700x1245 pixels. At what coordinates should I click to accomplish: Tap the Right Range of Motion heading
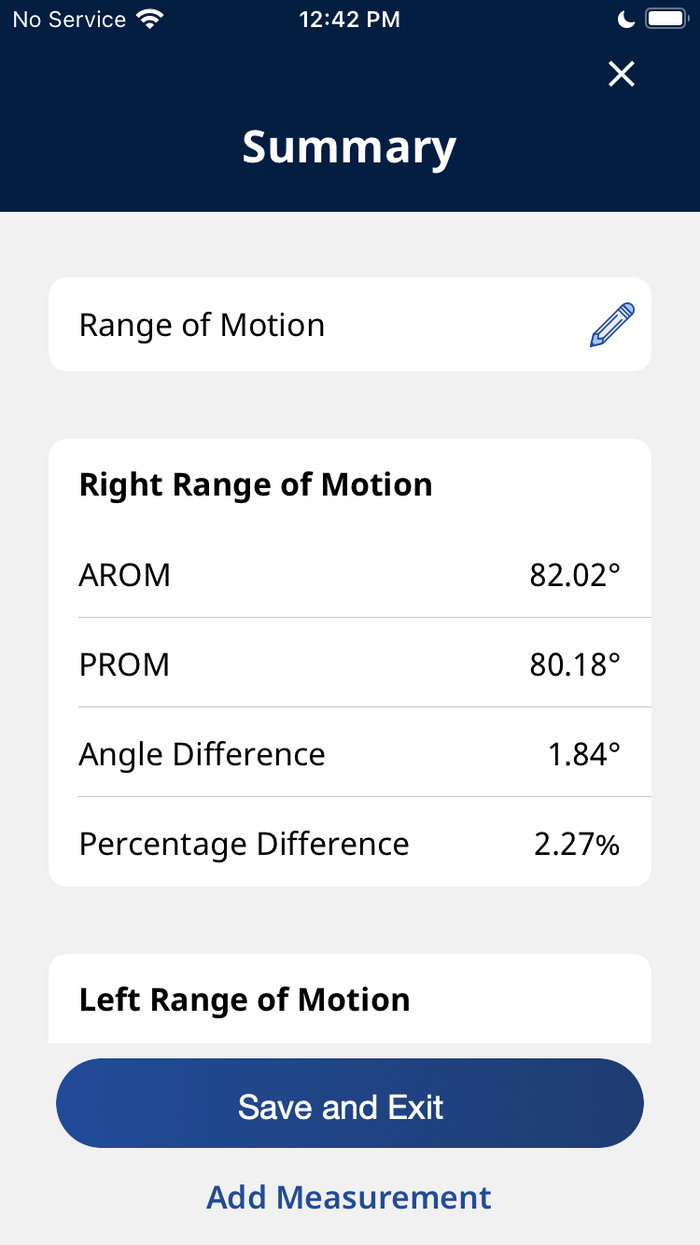(x=256, y=485)
